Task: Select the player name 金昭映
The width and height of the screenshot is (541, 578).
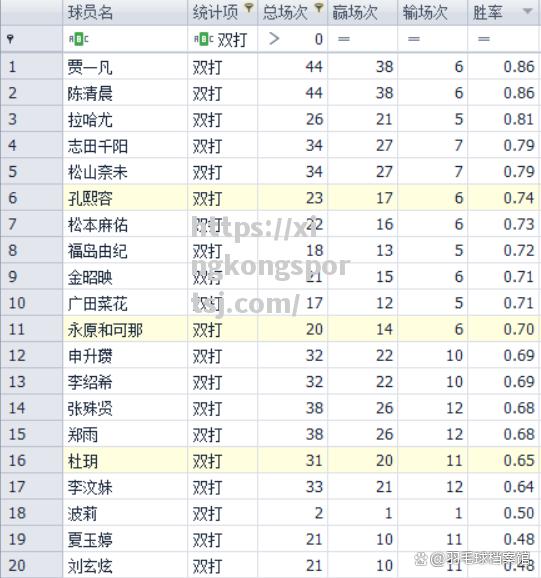Action: [90, 277]
